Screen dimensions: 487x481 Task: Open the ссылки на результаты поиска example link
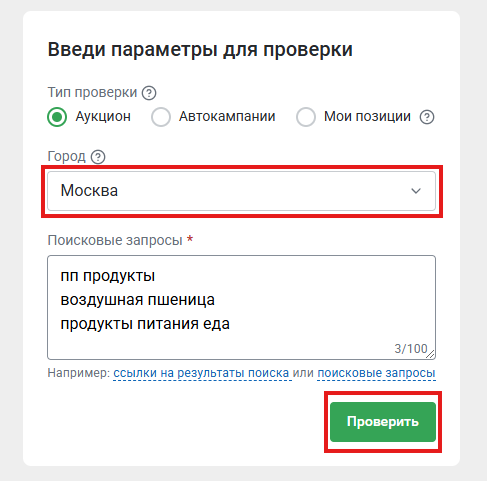click(x=201, y=373)
